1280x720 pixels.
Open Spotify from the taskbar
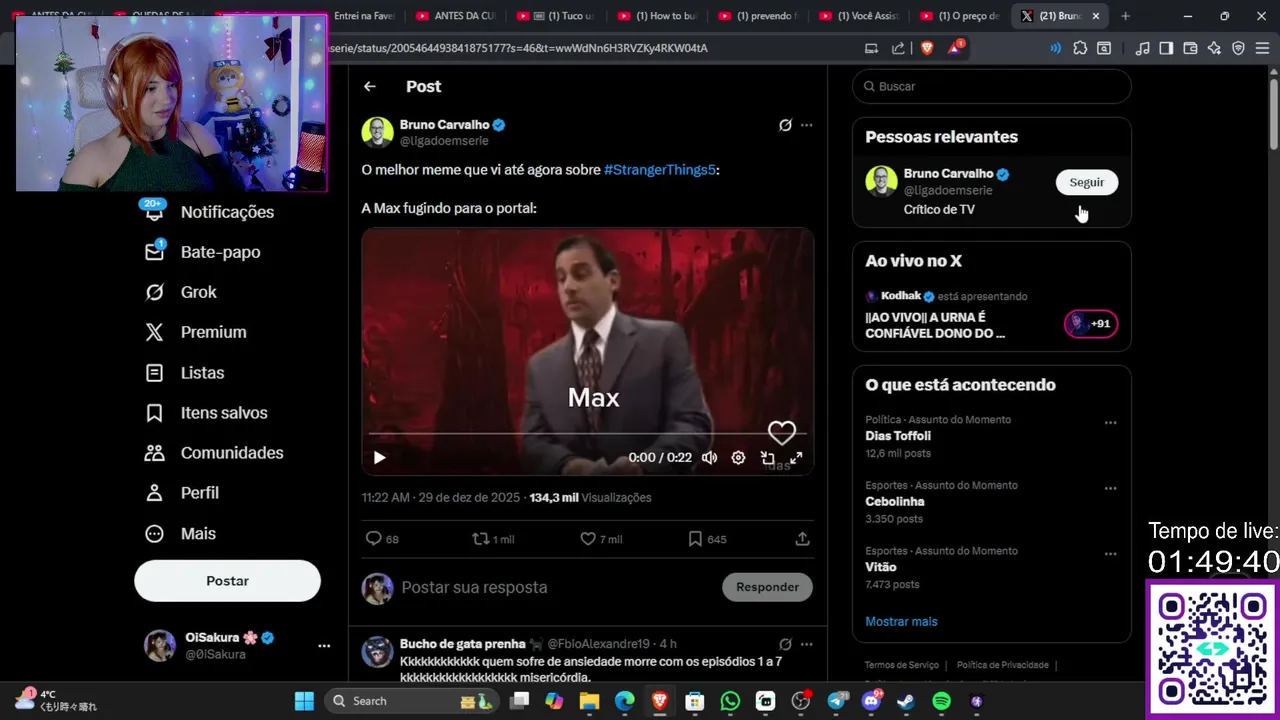(x=941, y=701)
